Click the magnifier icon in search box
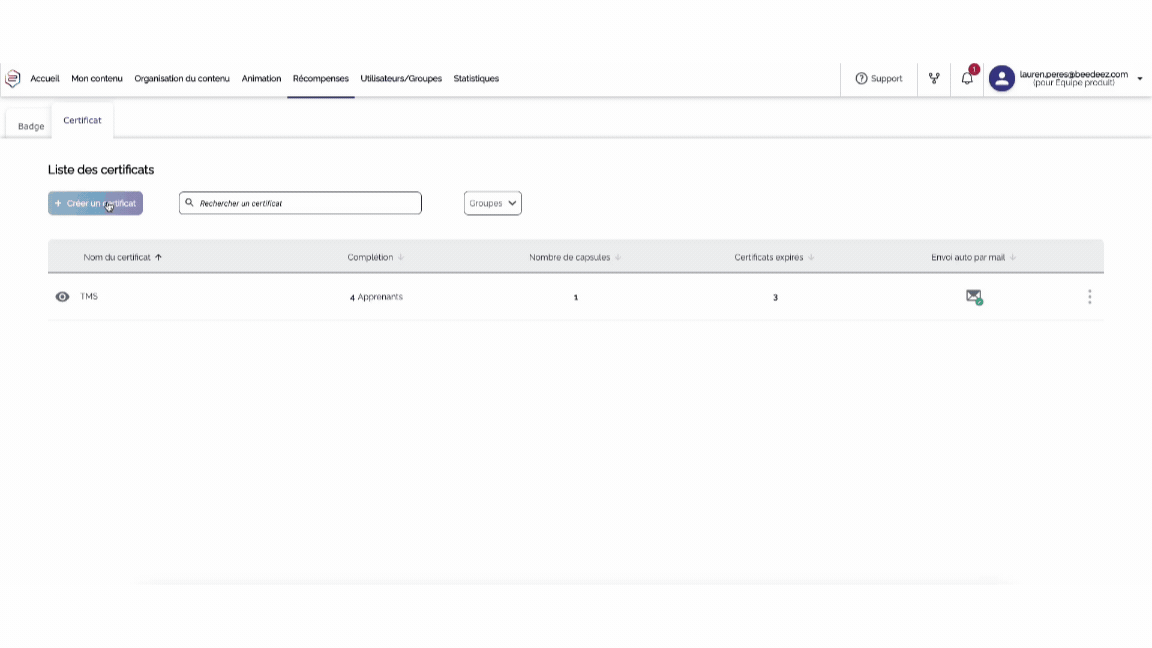The image size is (1152, 648). coord(190,203)
